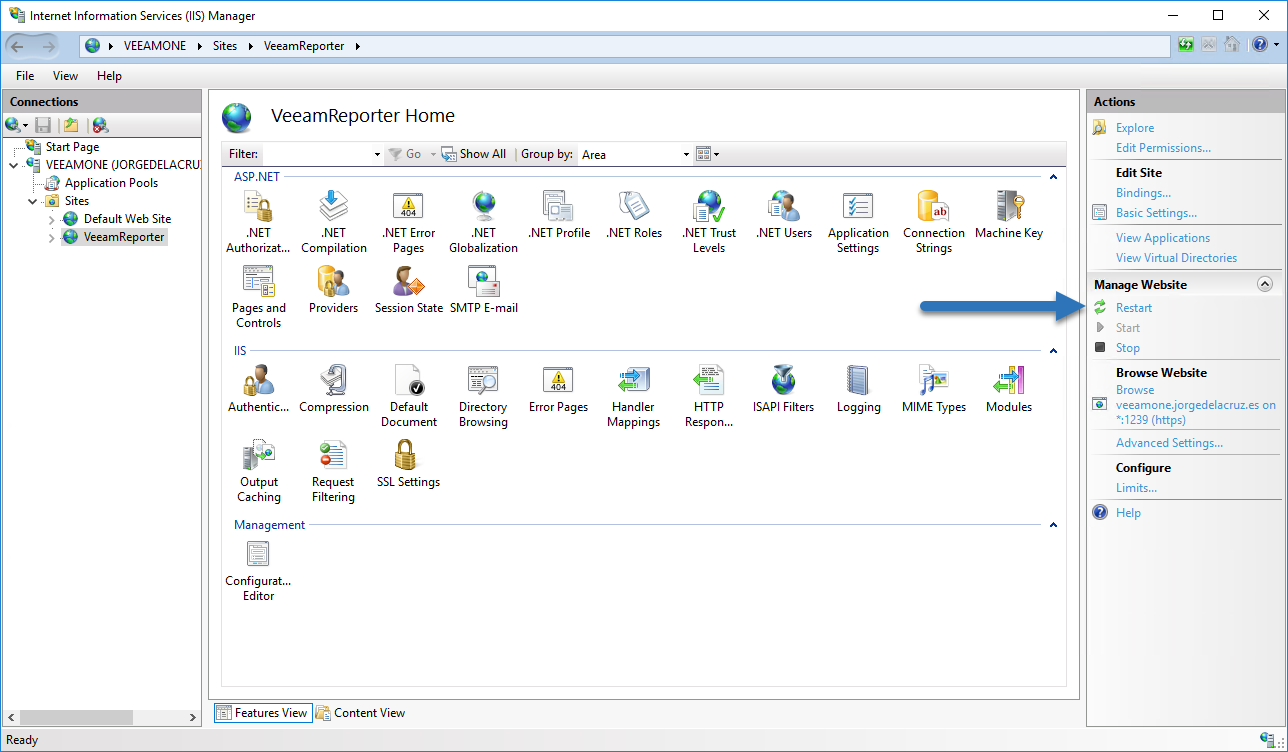Stop the VeeamReporter website

point(1128,348)
